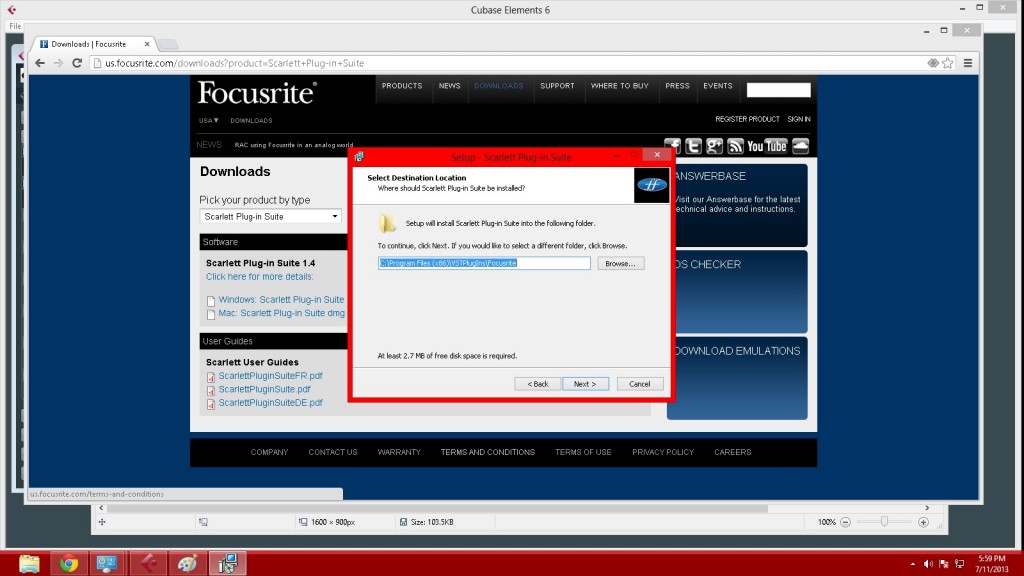Reload the Focusrite page

[x=76, y=63]
